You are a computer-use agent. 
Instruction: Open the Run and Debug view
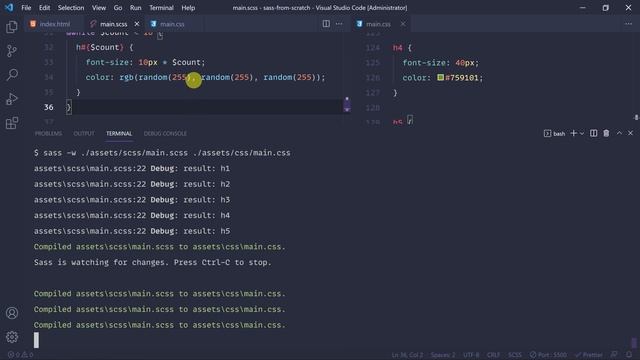[x=12, y=99]
